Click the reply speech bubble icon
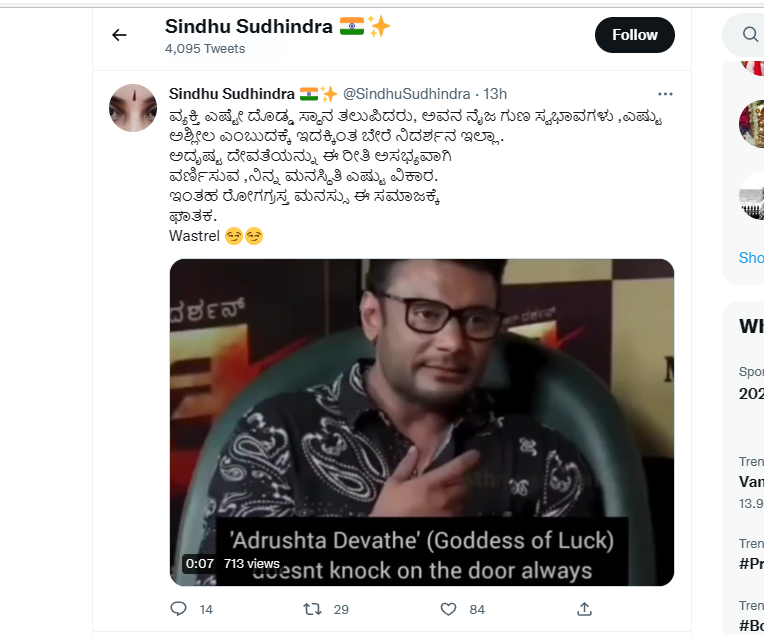Screen dimensions: 764x635 click(x=178, y=609)
